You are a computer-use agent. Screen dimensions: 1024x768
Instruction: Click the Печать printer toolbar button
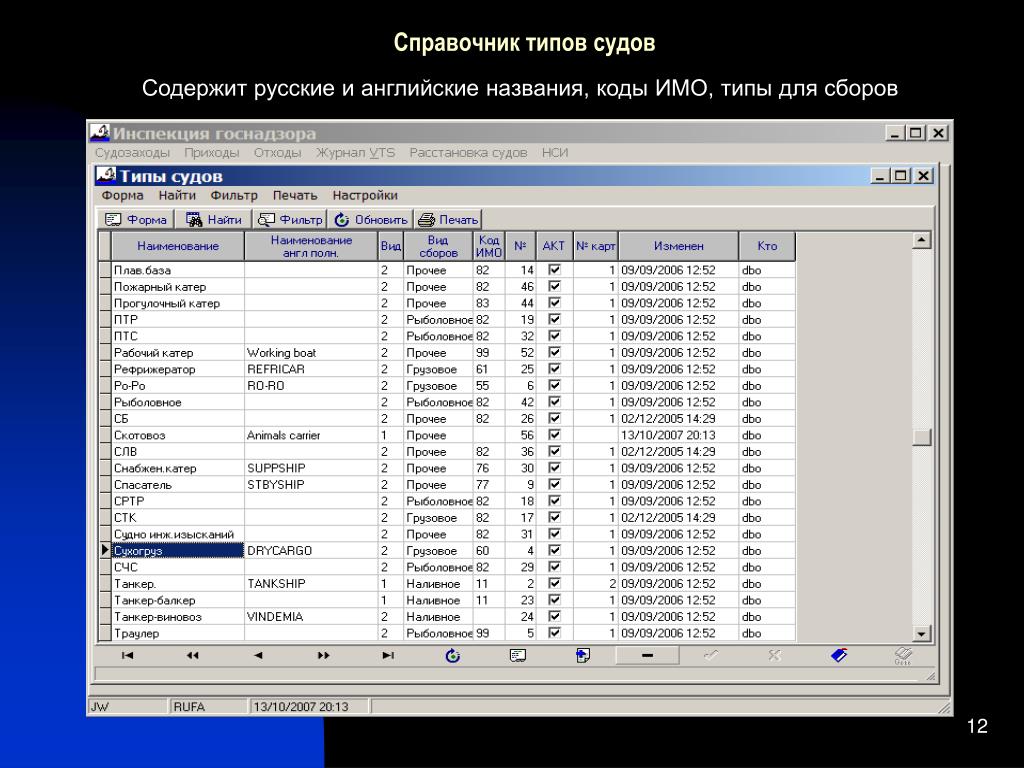tap(447, 220)
